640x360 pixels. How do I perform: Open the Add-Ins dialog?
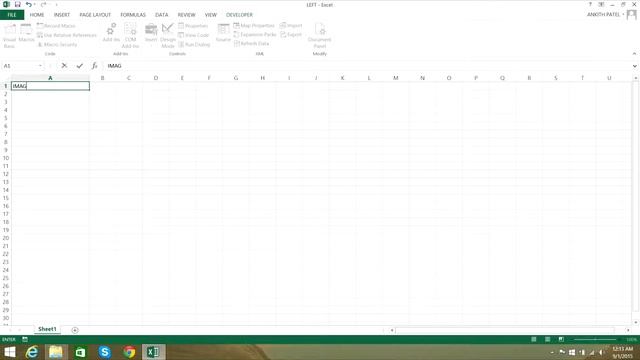click(111, 33)
